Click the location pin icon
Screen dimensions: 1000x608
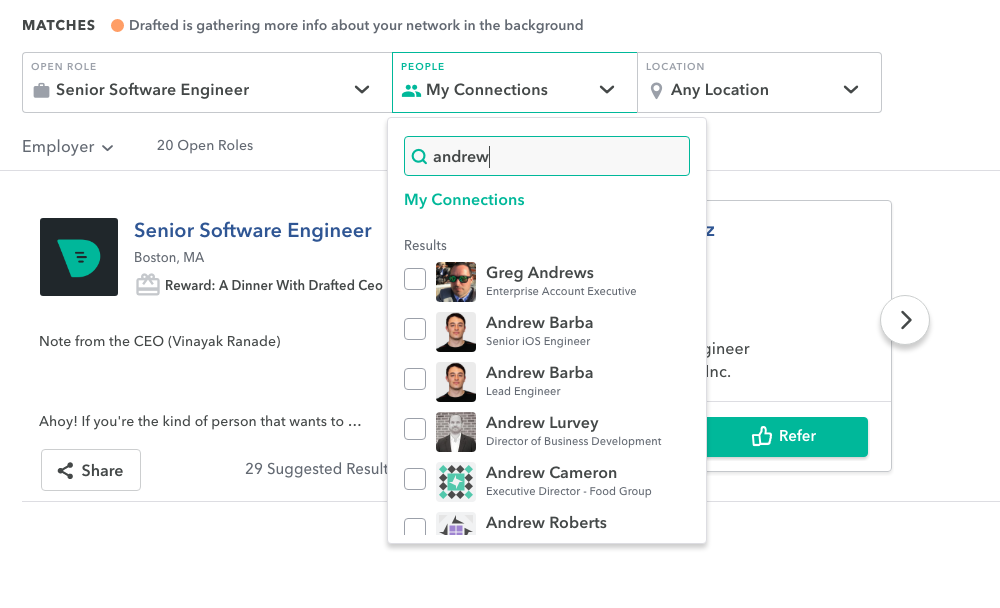tap(657, 90)
